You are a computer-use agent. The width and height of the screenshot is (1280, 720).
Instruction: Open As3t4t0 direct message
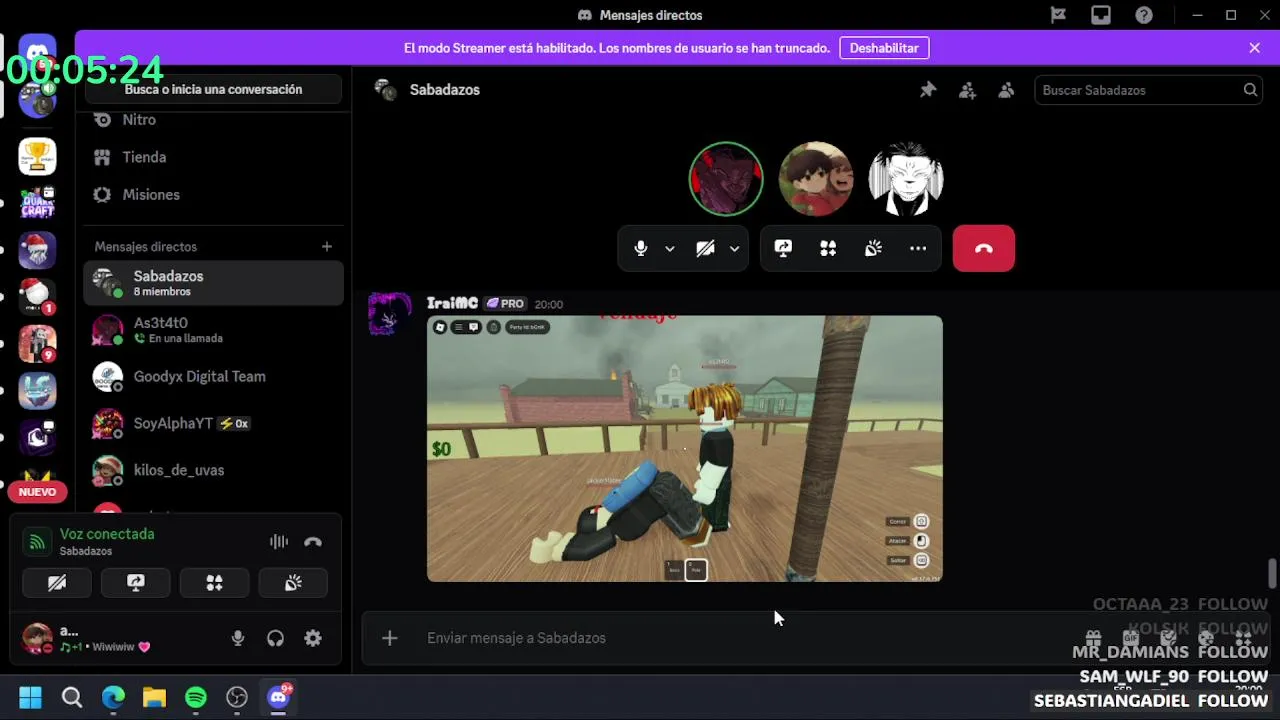point(213,330)
